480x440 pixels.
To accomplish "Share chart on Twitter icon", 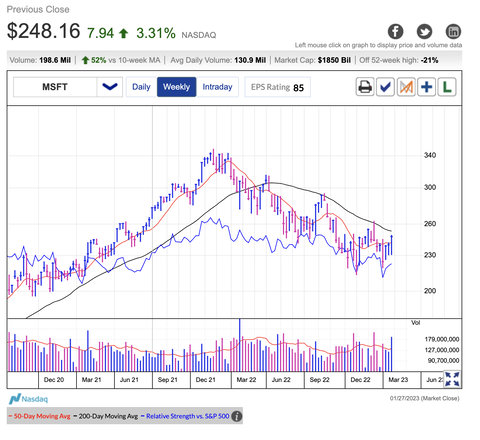I will pyautogui.click(x=424, y=32).
